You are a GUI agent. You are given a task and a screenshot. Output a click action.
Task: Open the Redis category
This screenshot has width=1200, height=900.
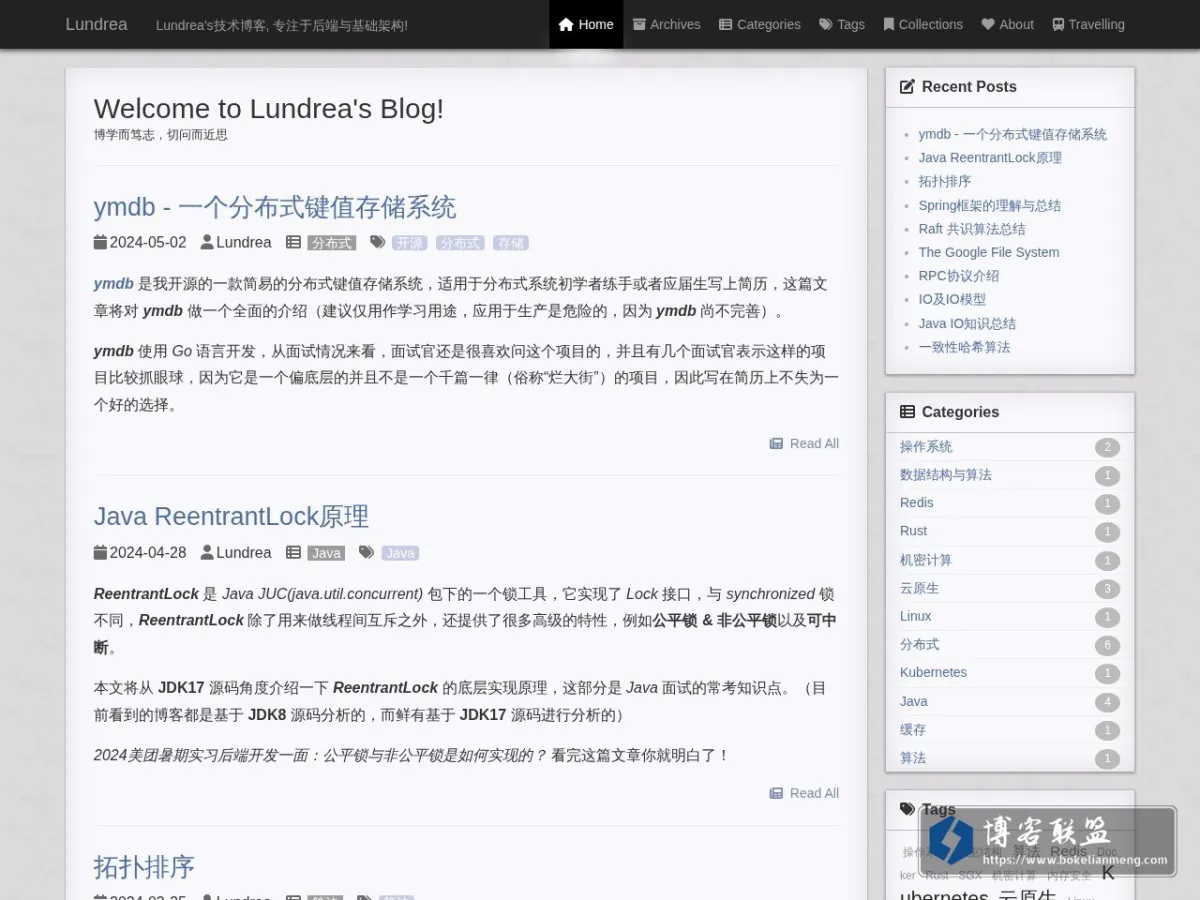coord(917,503)
